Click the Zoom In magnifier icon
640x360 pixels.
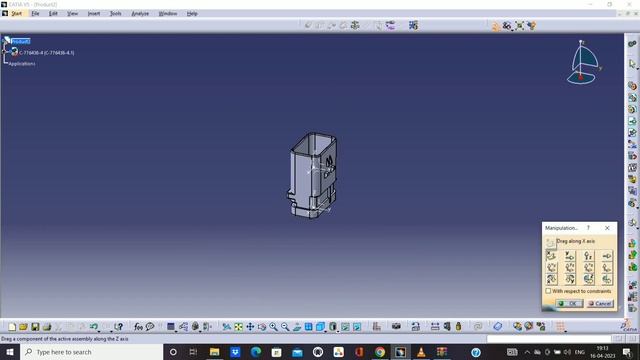273,327
